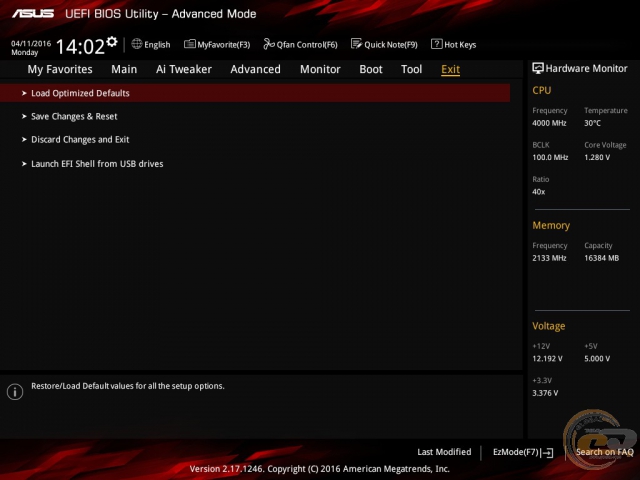Open the Ai Tweaker tab
Screen dimensions: 640x480
184,69
